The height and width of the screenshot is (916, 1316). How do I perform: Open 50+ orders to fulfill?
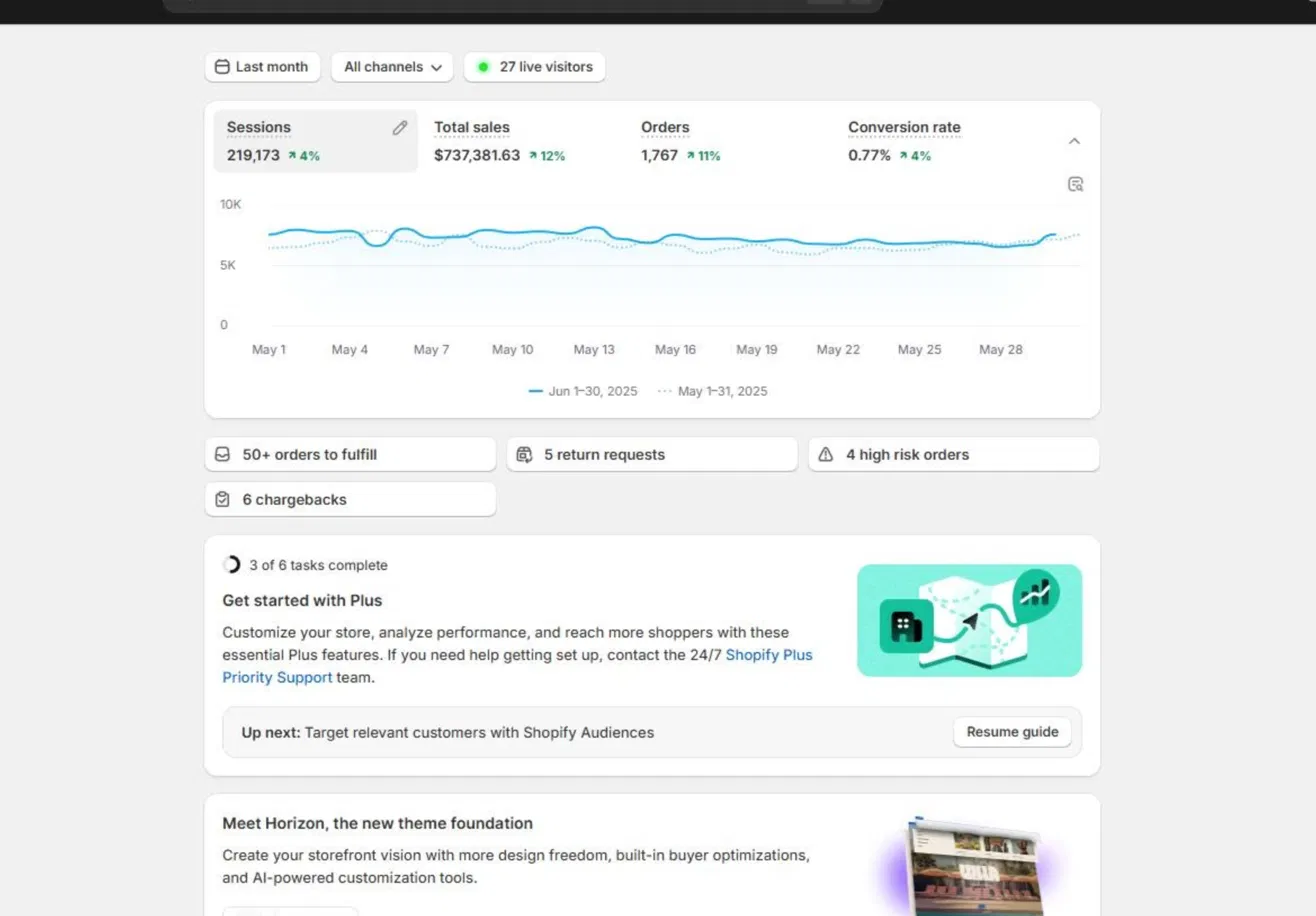[x=350, y=454]
